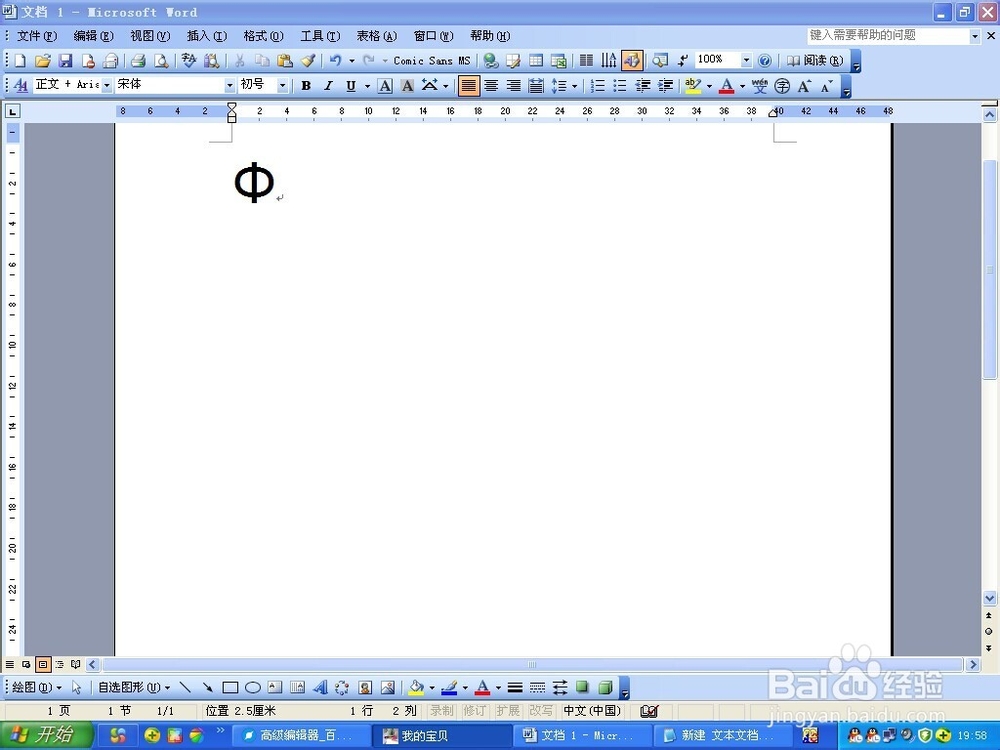Apply fill color paint bucket
Image resolution: width=1000 pixels, height=750 pixels.
[x=416, y=687]
